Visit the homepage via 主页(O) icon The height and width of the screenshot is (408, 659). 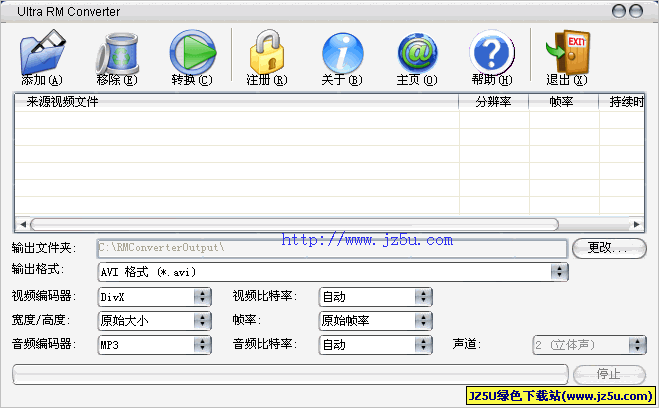coord(417,53)
